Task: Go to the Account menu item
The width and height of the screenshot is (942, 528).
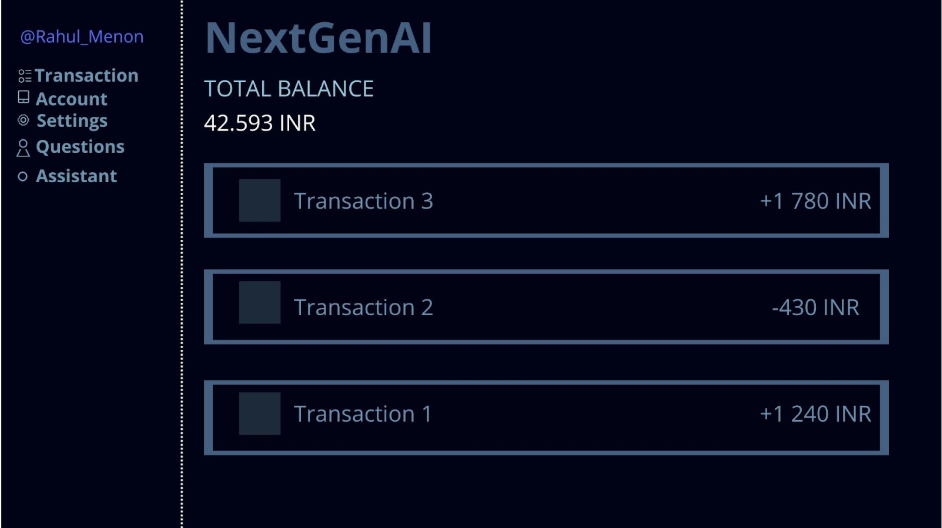Action: (x=71, y=99)
